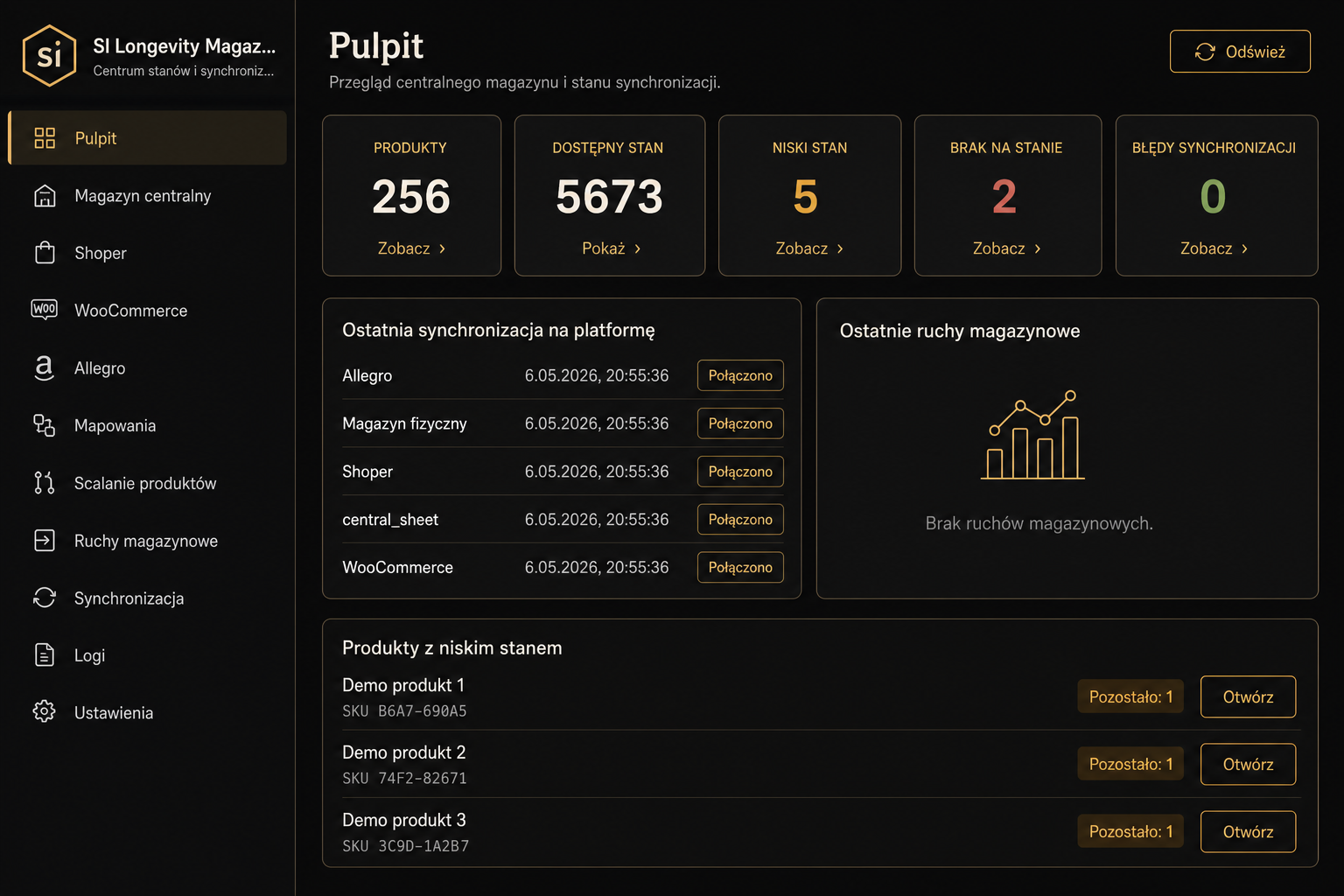Click the Scalanie produktów merge icon

pos(45,483)
